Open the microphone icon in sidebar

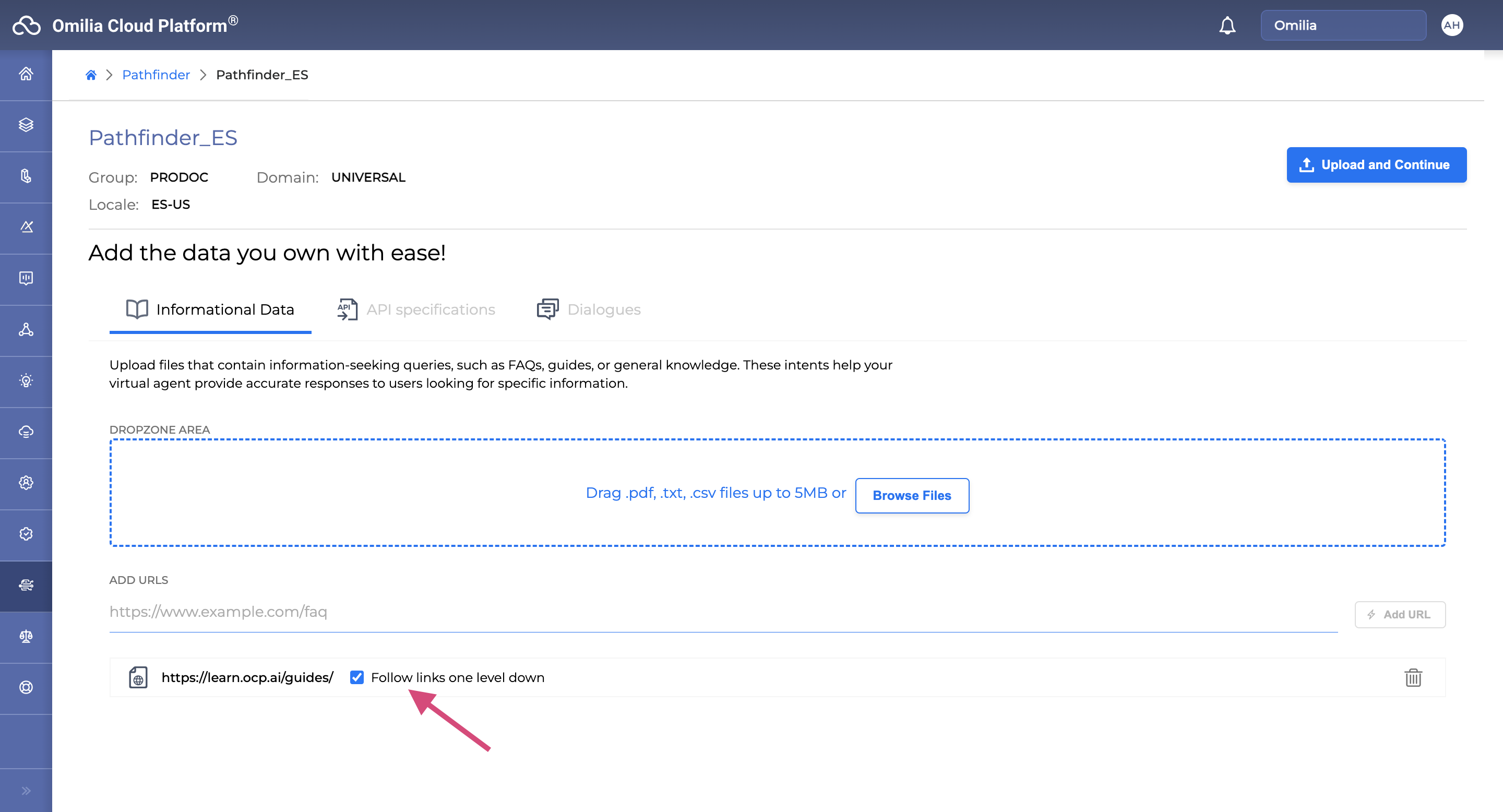click(26, 176)
